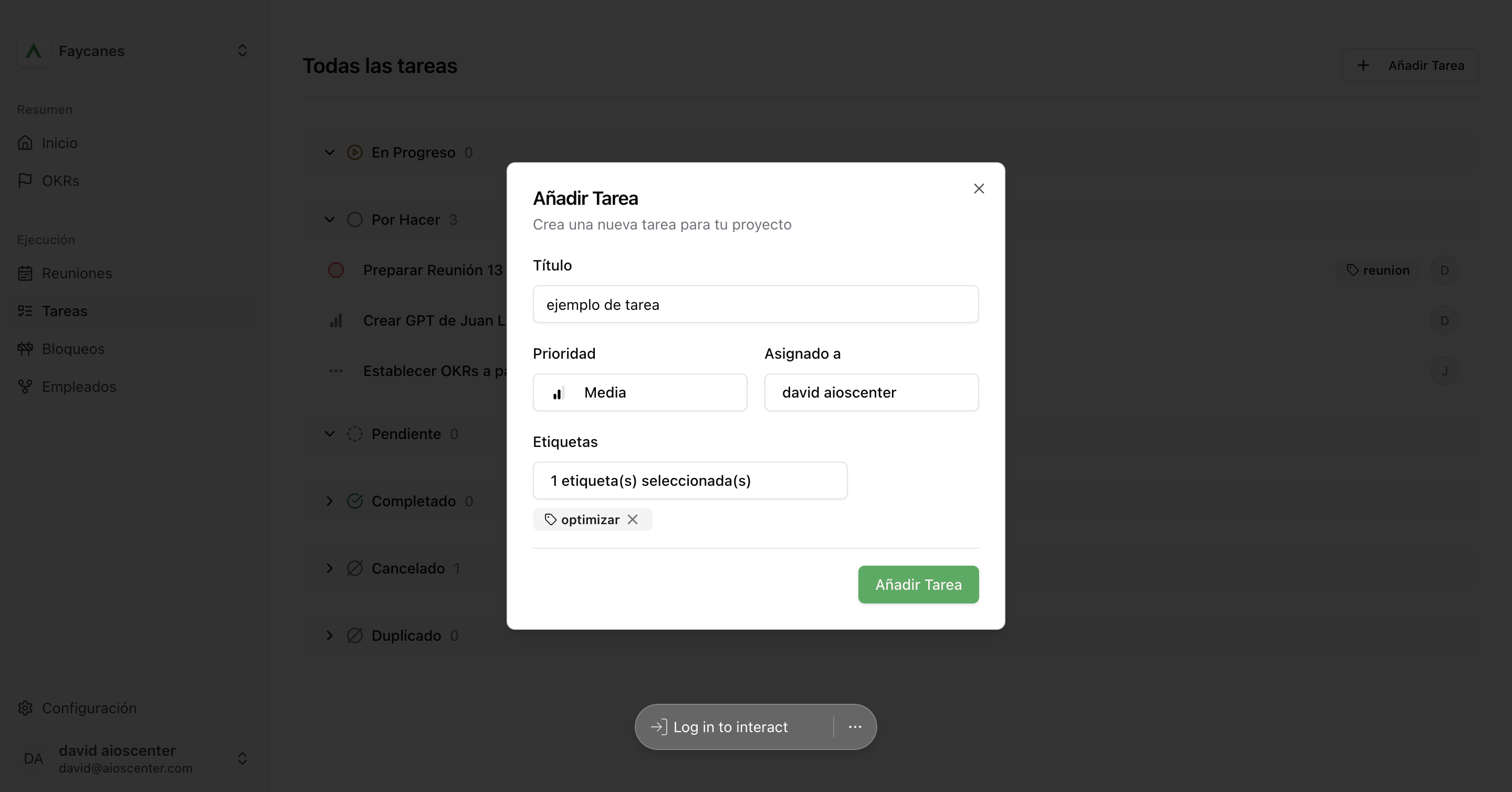
Task: Open the Asignado a dropdown
Action: 871,392
